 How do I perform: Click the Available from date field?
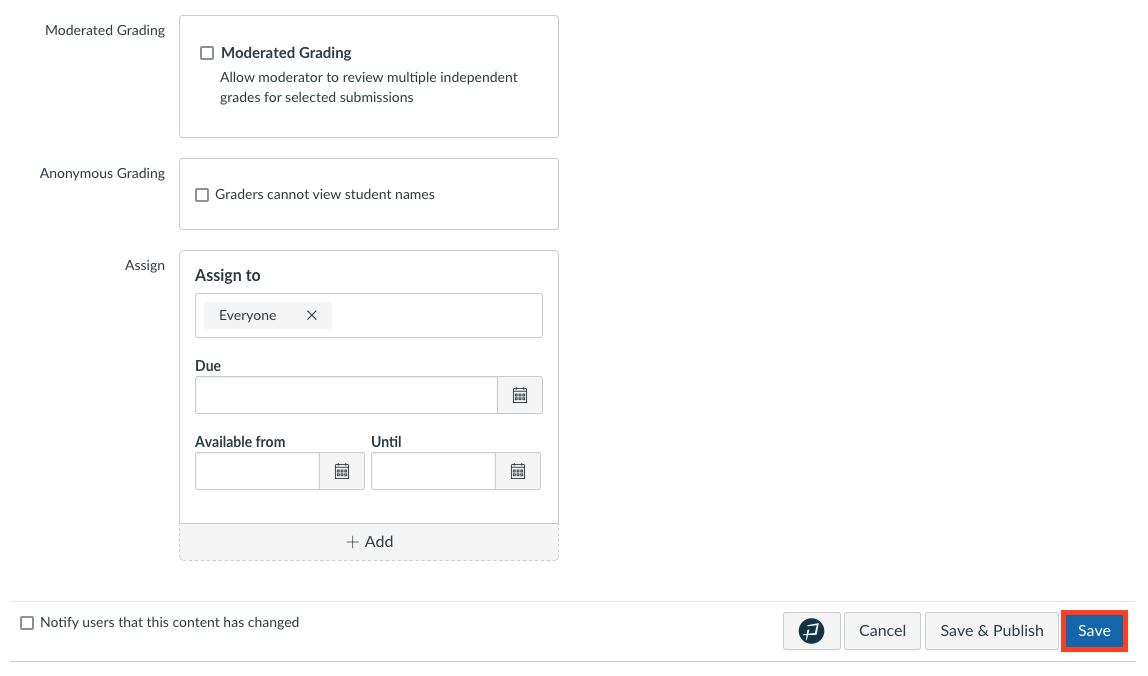257,471
